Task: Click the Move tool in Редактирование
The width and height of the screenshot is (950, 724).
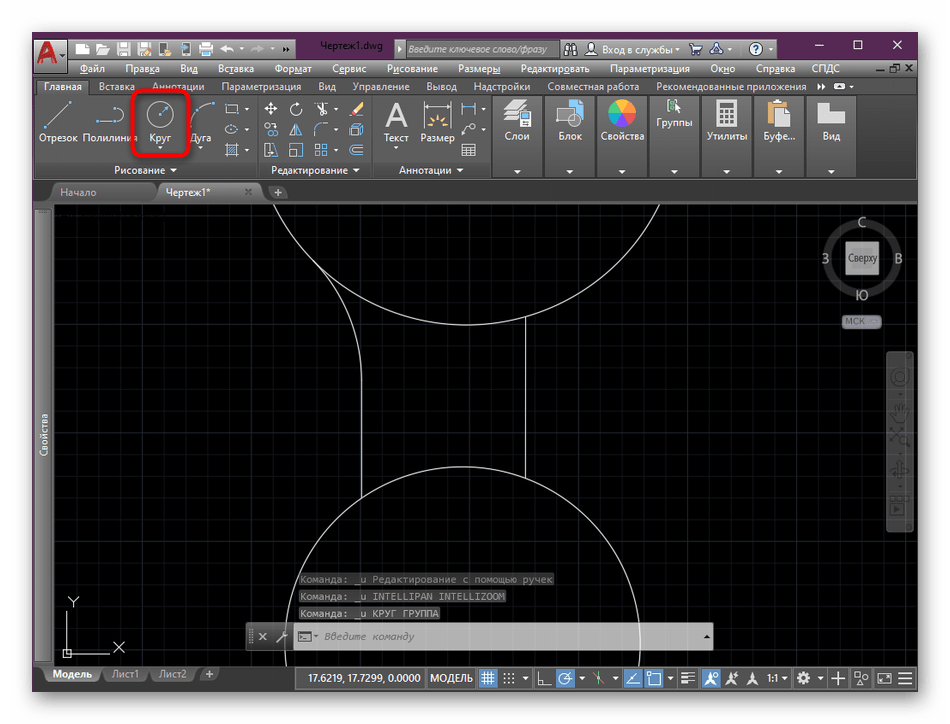Action: tap(271, 109)
